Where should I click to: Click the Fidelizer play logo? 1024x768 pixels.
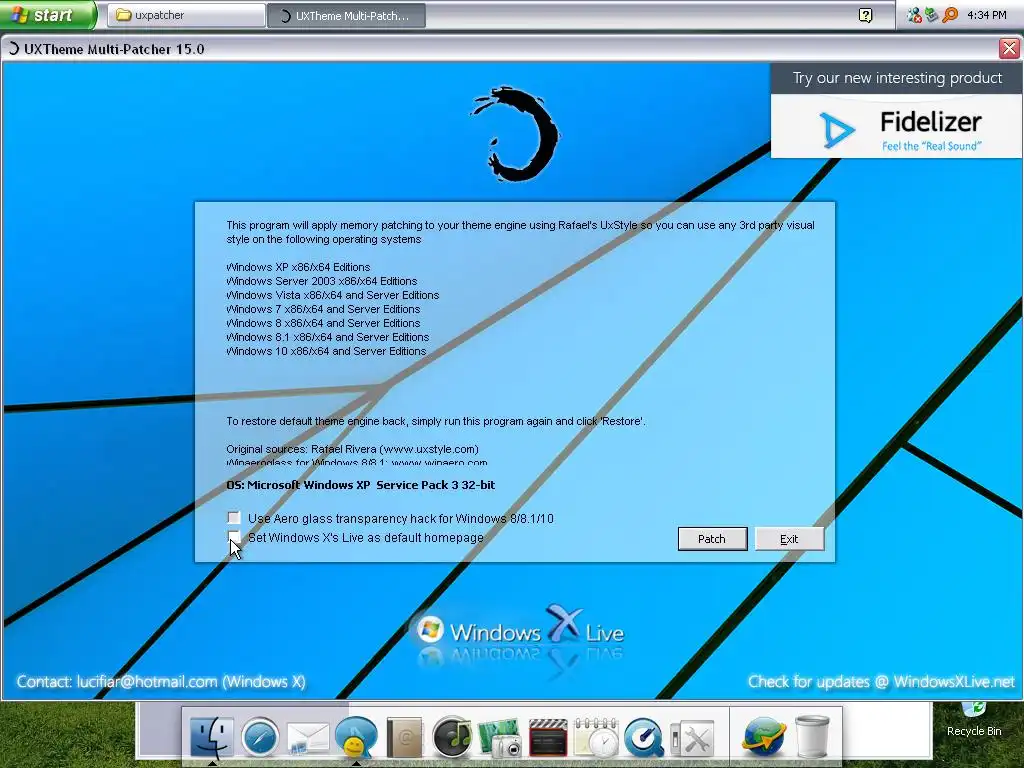[837, 129]
